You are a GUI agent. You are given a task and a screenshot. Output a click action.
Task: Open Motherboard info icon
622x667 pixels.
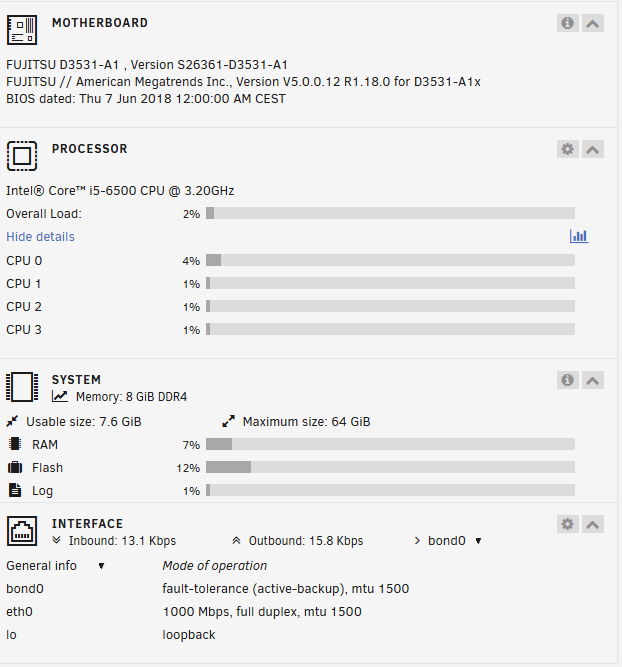(x=568, y=23)
